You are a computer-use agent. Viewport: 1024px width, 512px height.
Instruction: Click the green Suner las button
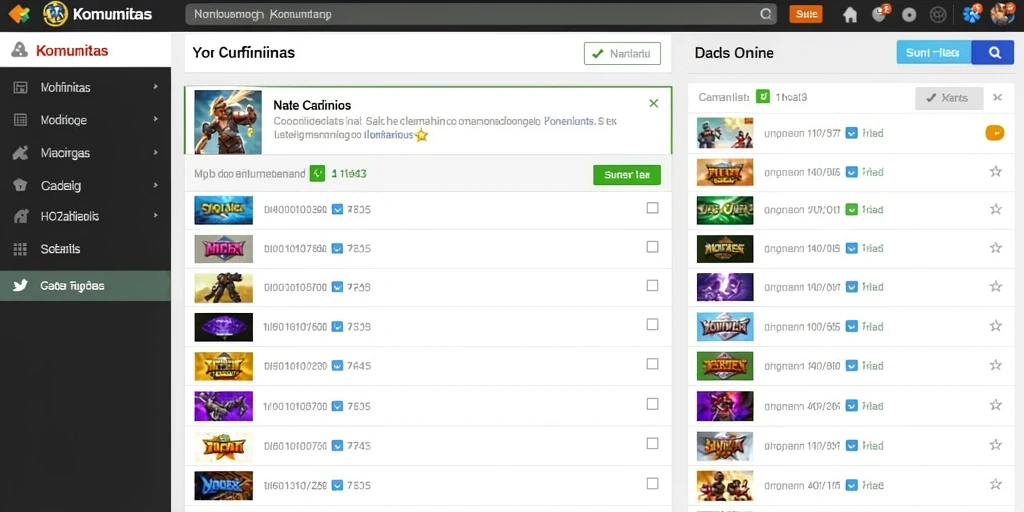(627, 174)
